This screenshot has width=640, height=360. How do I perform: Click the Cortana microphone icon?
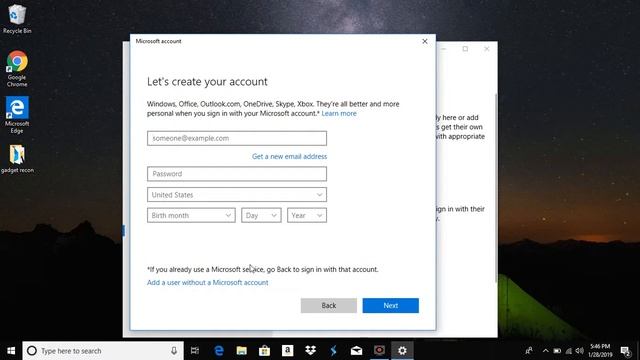coord(174,351)
